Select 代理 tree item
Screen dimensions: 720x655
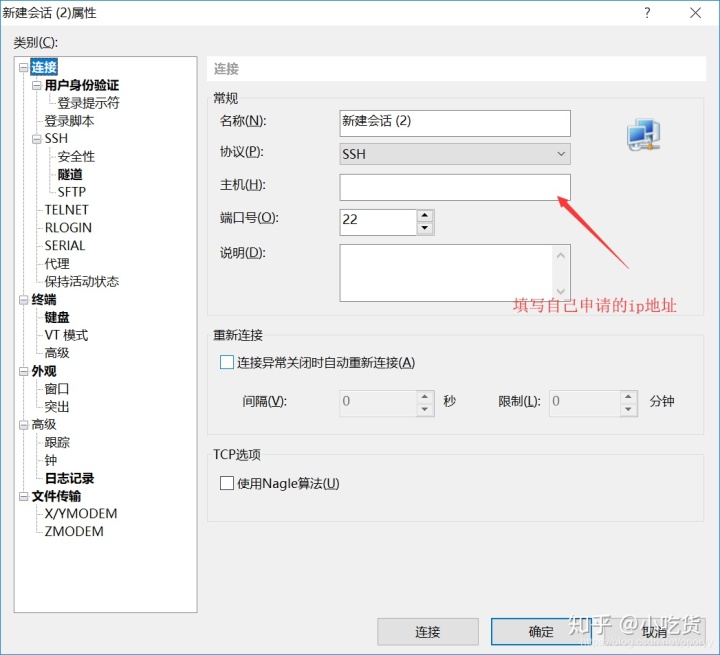[57, 264]
